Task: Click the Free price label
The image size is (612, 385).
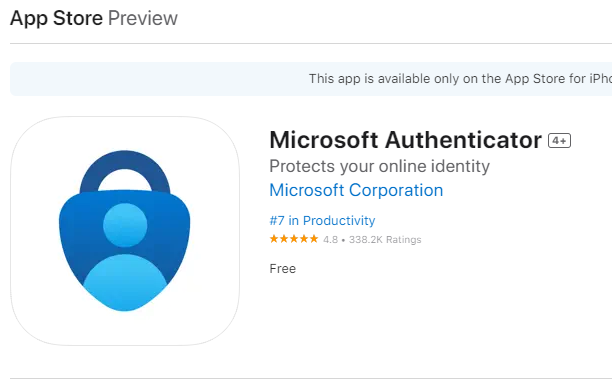Action: (283, 269)
